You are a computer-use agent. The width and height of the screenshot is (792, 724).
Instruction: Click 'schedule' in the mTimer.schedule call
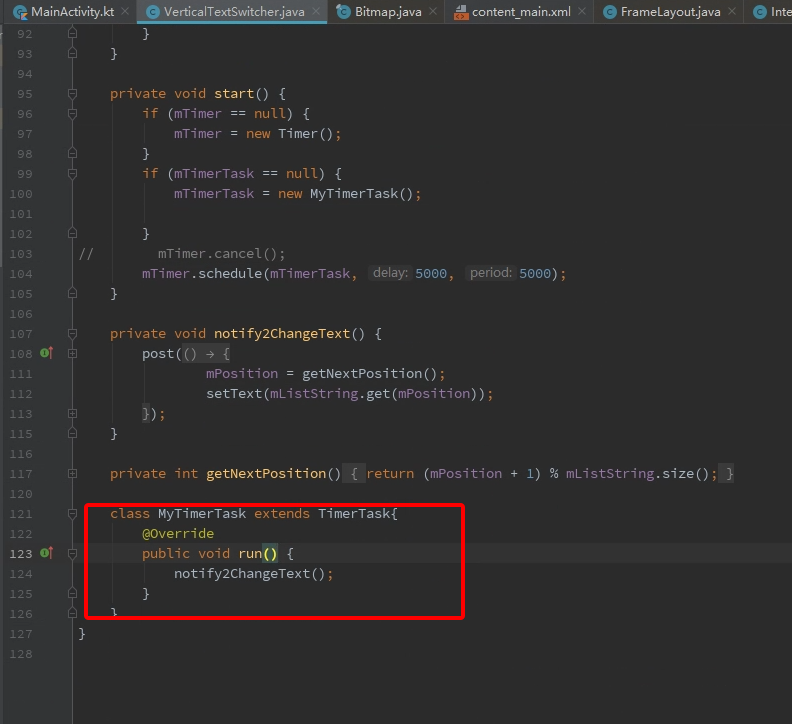[230, 273]
